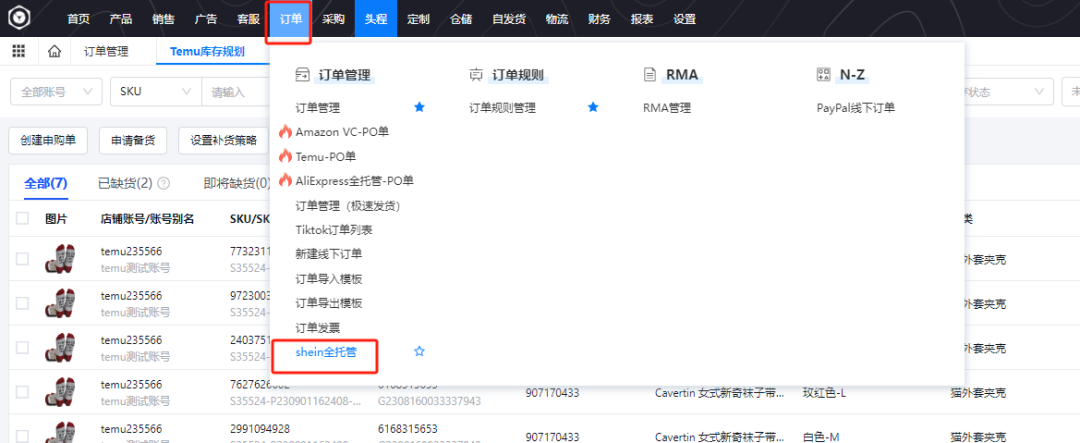
Task: Open 订单发票 menu entry
Action: pos(318,327)
